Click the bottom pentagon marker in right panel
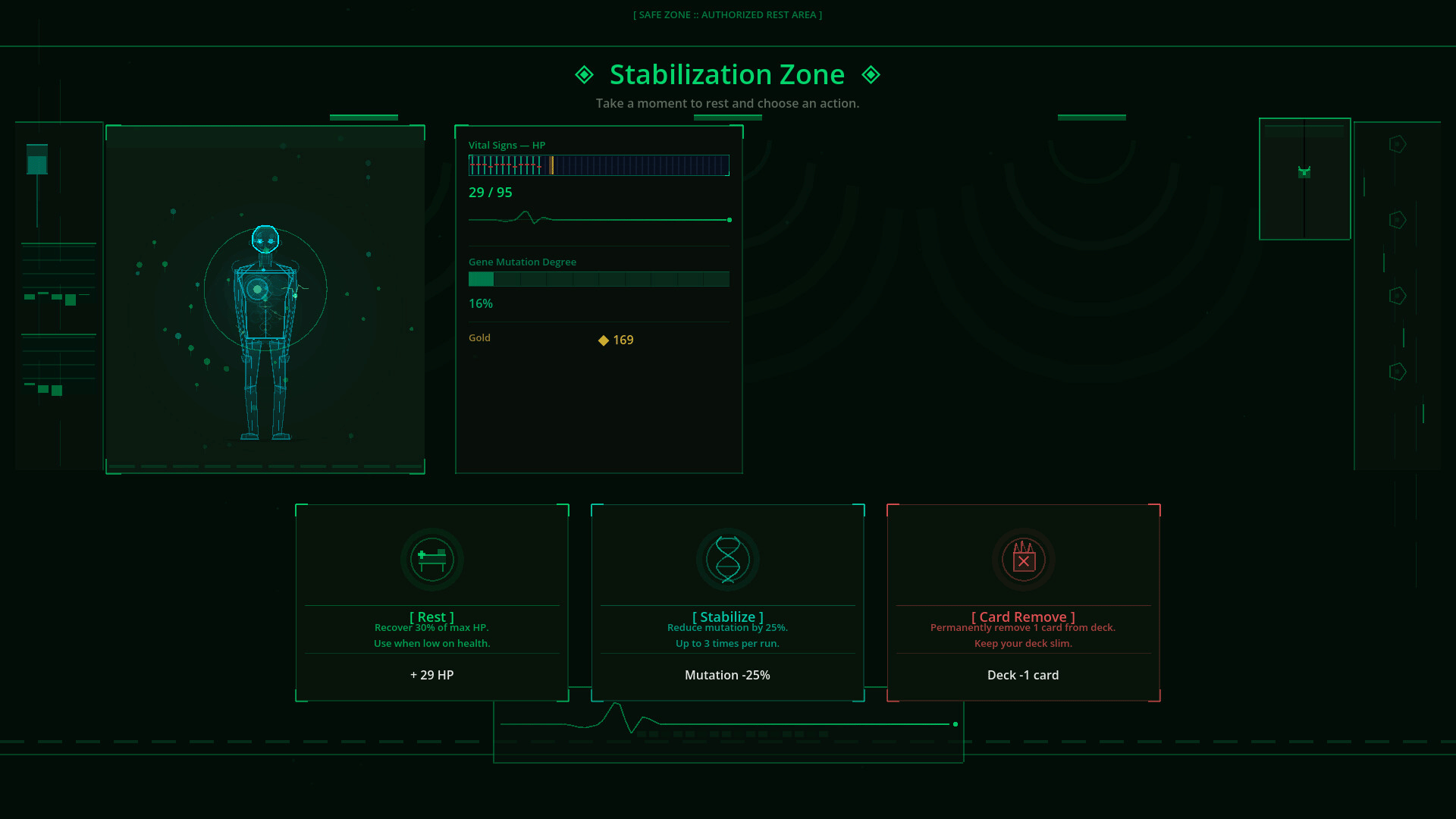Image resolution: width=1456 pixels, height=819 pixels. coord(1398,372)
